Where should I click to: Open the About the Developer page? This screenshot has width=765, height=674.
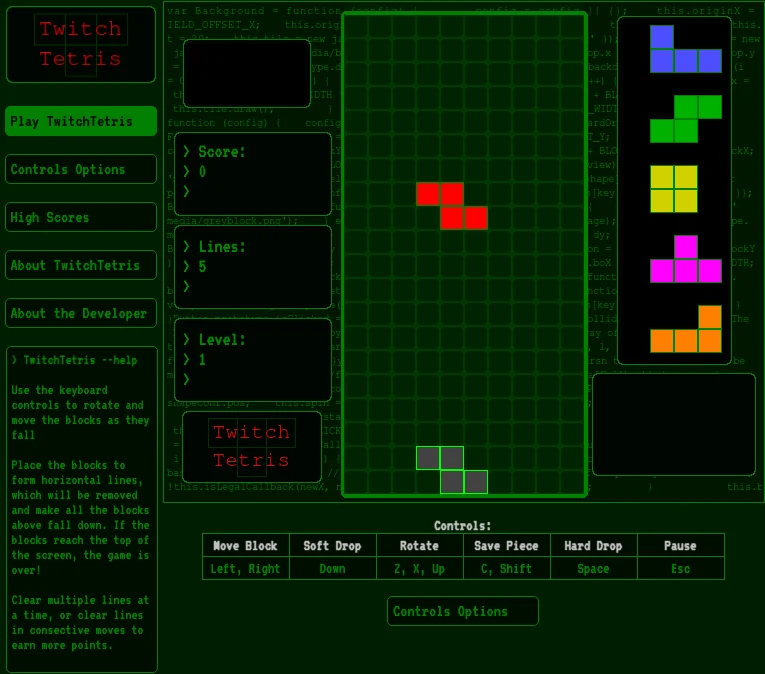[x=81, y=313]
